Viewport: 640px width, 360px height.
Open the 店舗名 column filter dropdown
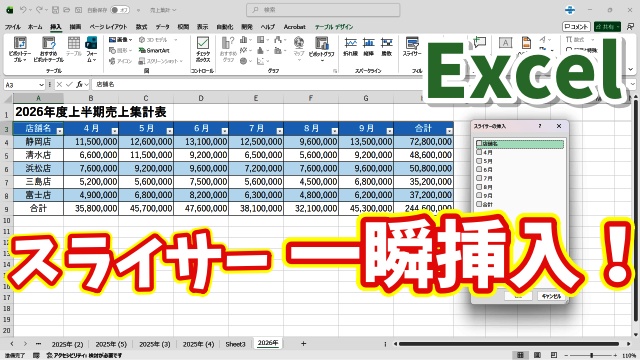60,131
